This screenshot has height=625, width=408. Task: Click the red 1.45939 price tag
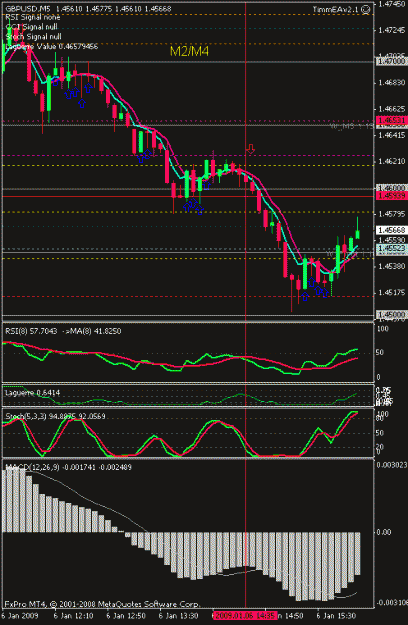pos(392,195)
